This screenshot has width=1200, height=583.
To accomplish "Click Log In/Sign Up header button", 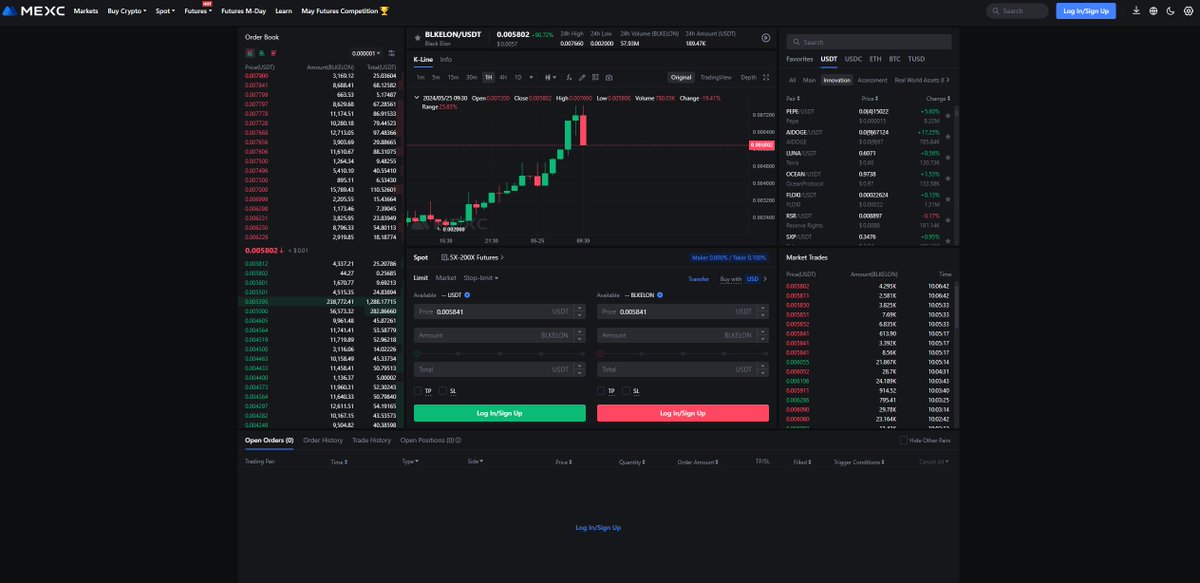I will 1086,11.
